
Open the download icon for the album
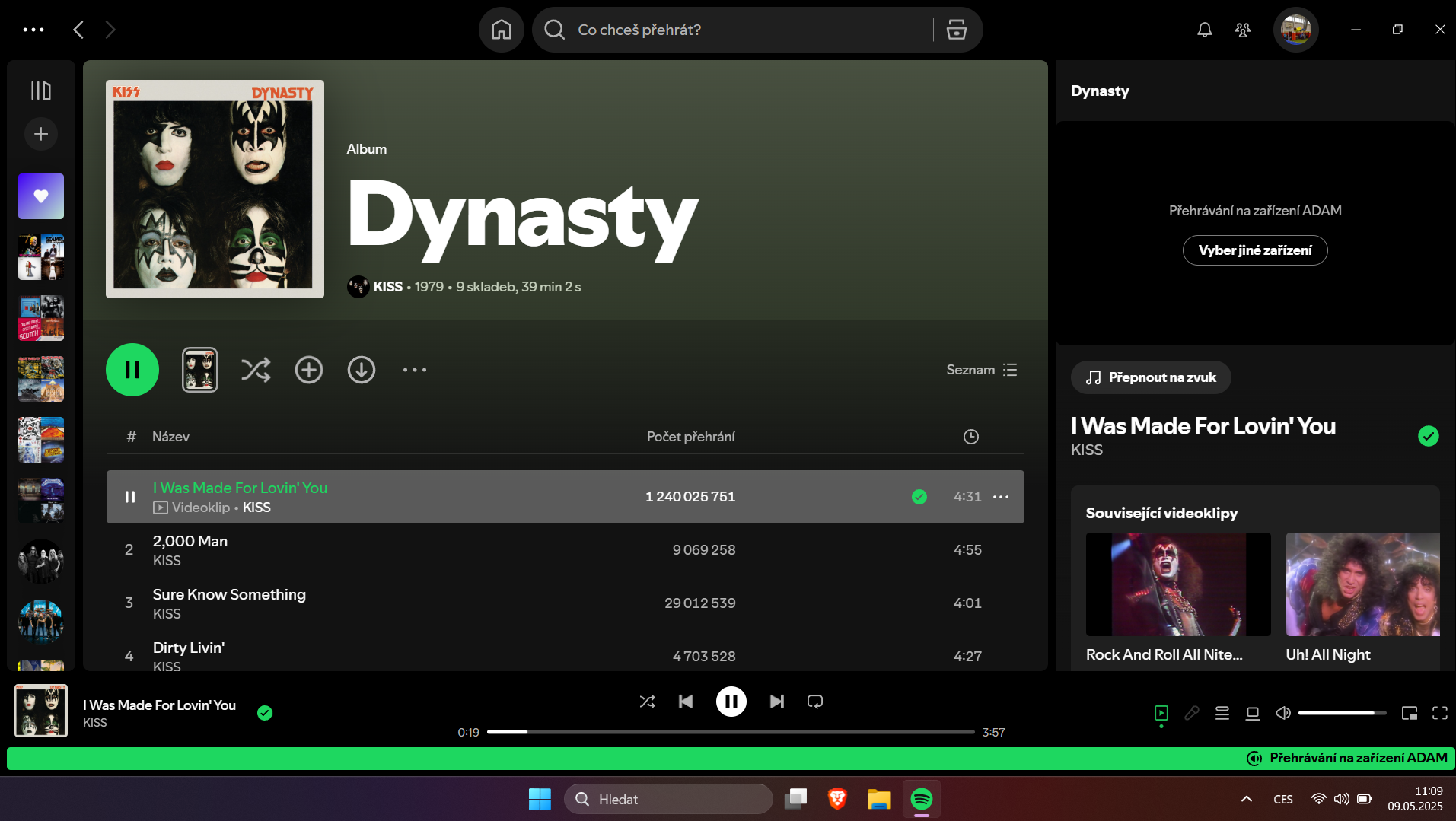pyautogui.click(x=362, y=370)
